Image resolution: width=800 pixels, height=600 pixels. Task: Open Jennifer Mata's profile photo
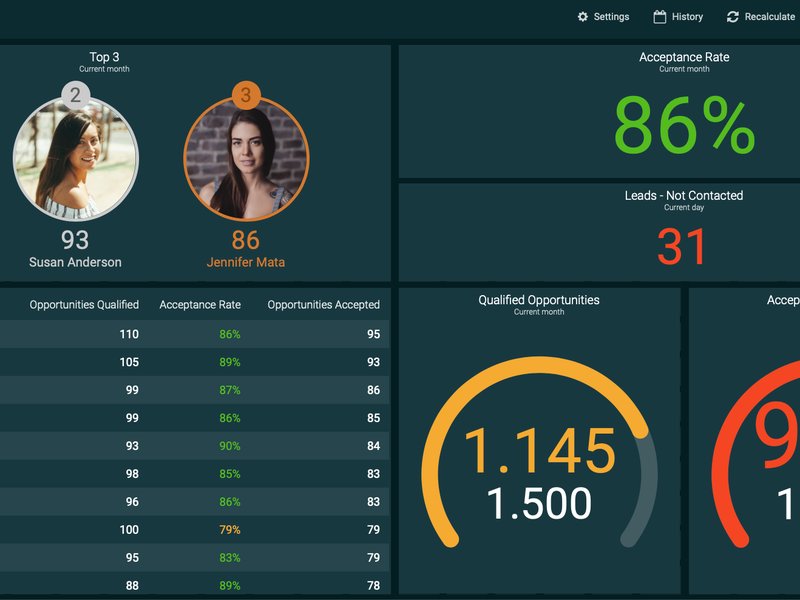coord(246,159)
